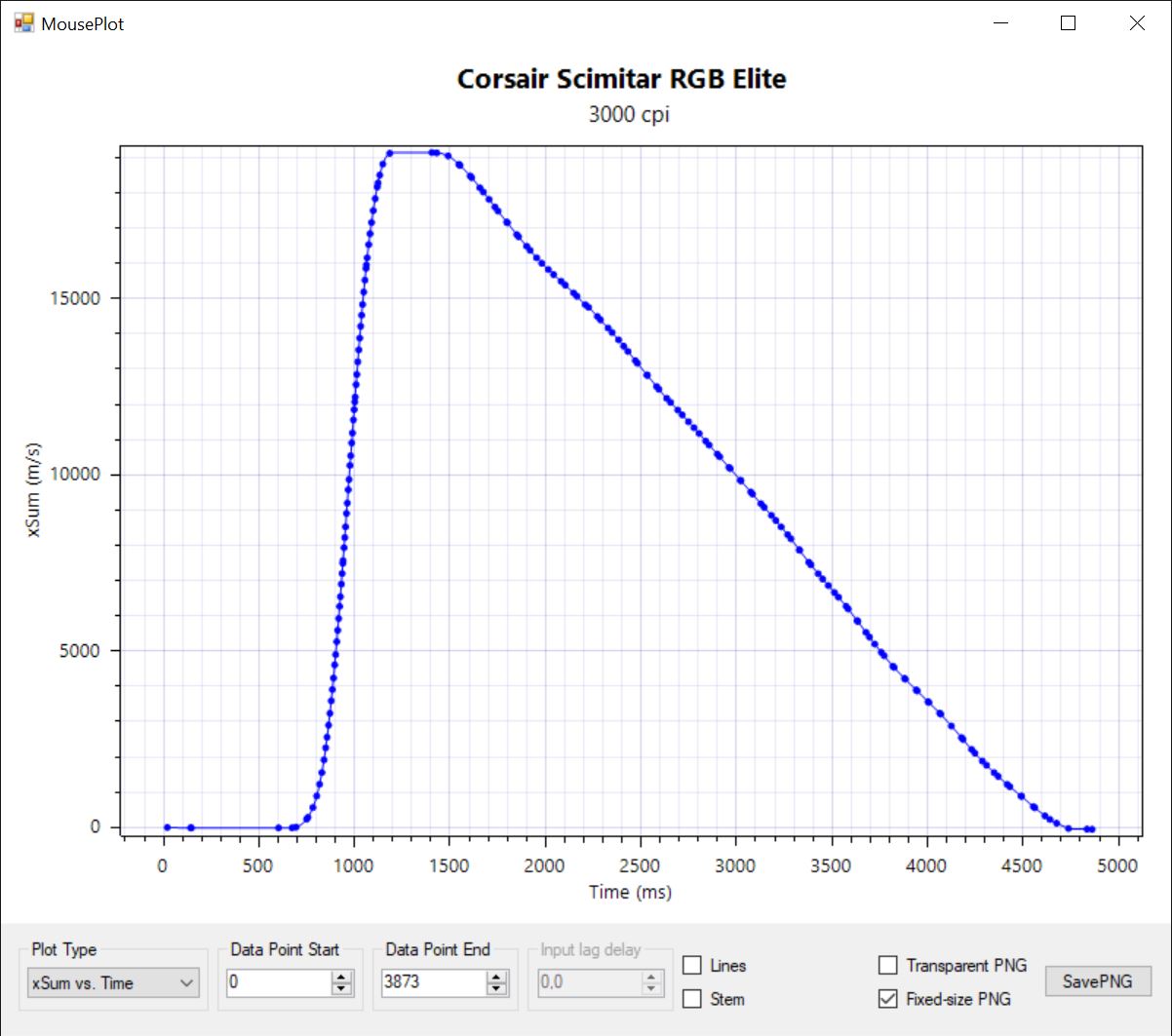Screen dimensions: 1172x1036
Task: Click the 15000 y-axis tick label
Action: (75, 298)
